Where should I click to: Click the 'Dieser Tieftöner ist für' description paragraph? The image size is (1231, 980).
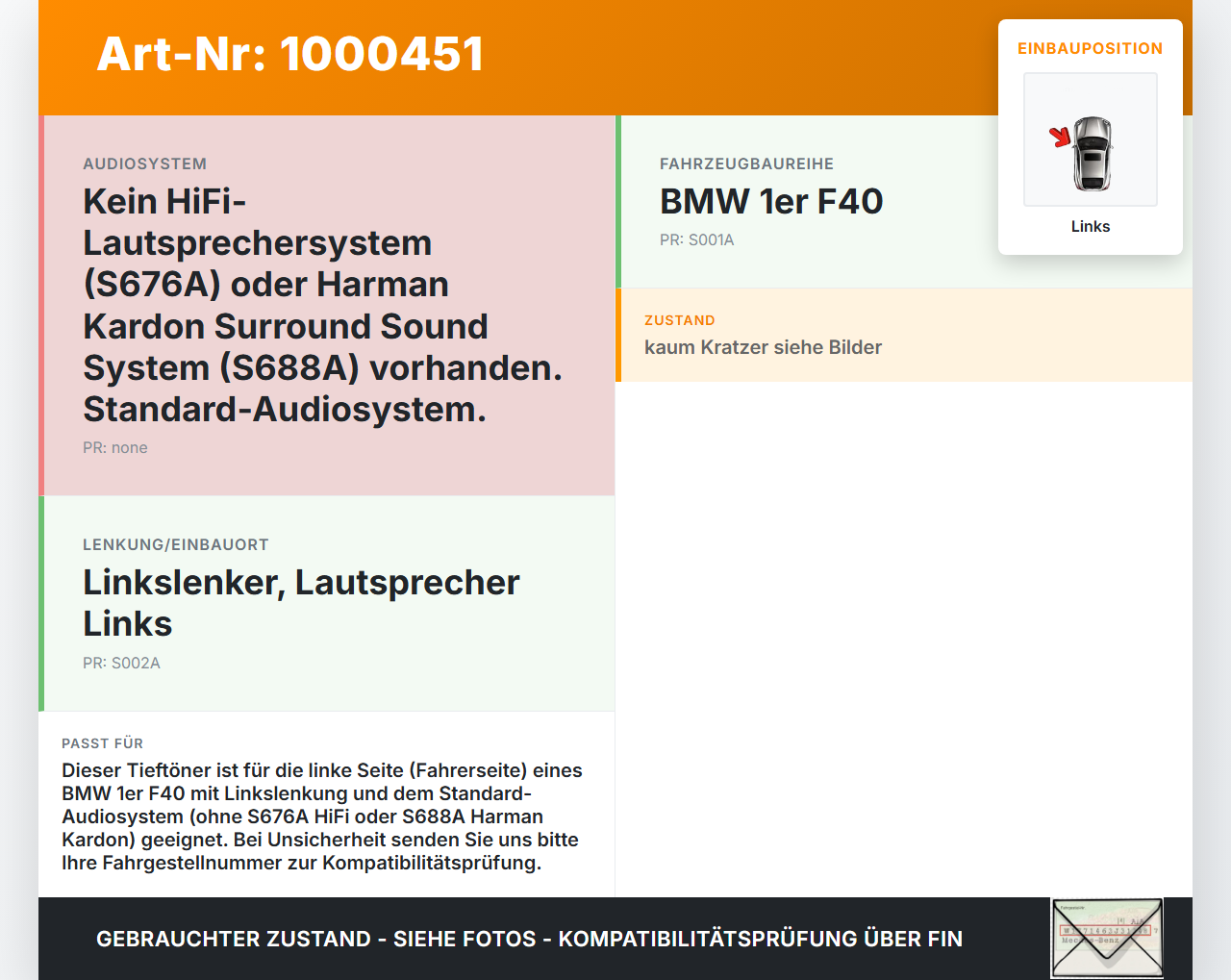click(x=322, y=817)
